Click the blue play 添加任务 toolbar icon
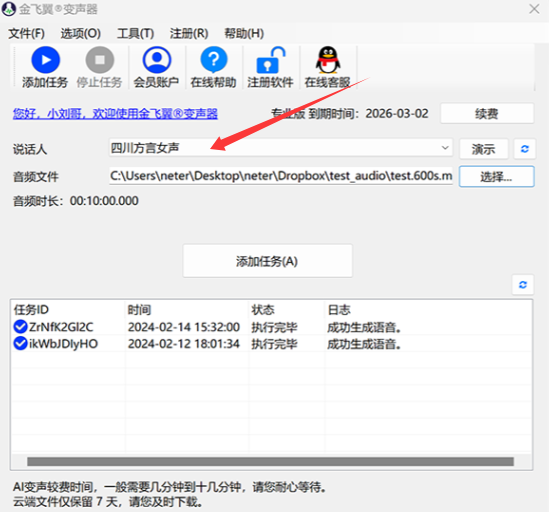 tap(46, 60)
